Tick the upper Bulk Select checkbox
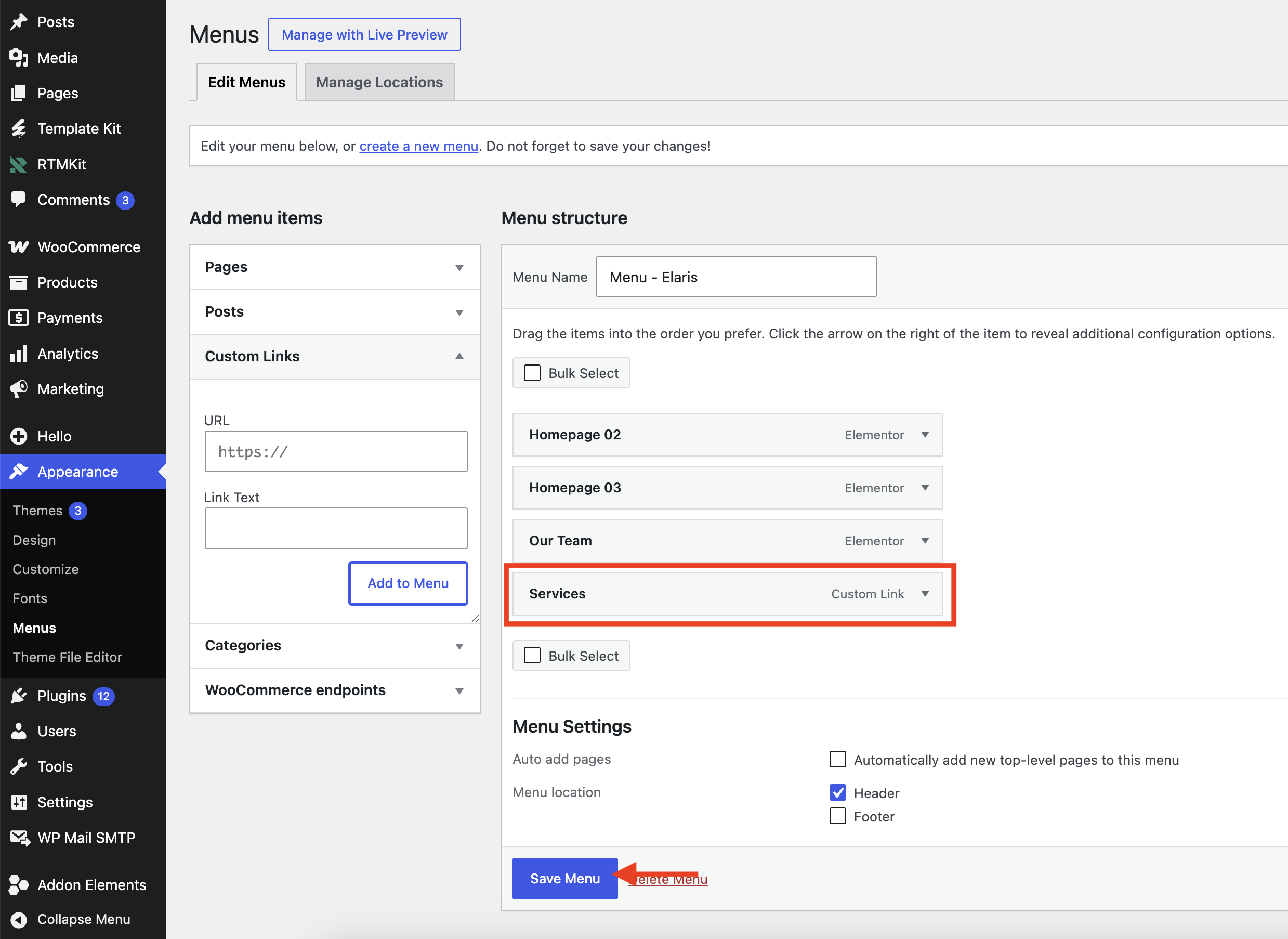 [532, 373]
